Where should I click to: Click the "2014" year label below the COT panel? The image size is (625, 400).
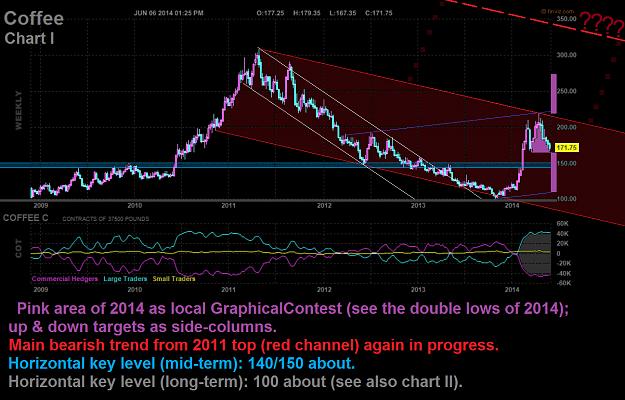511,290
